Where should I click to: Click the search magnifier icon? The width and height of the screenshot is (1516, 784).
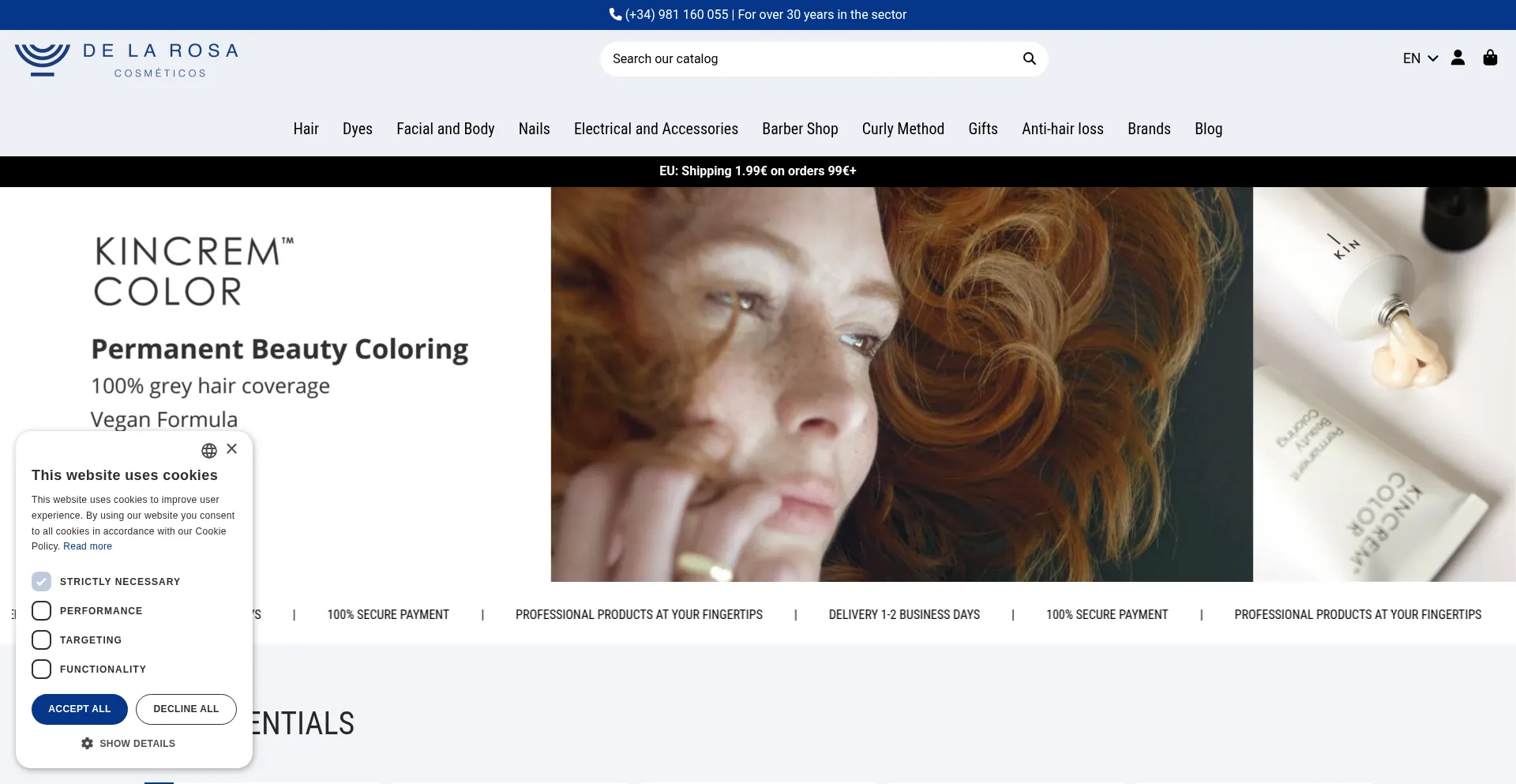tap(1029, 58)
